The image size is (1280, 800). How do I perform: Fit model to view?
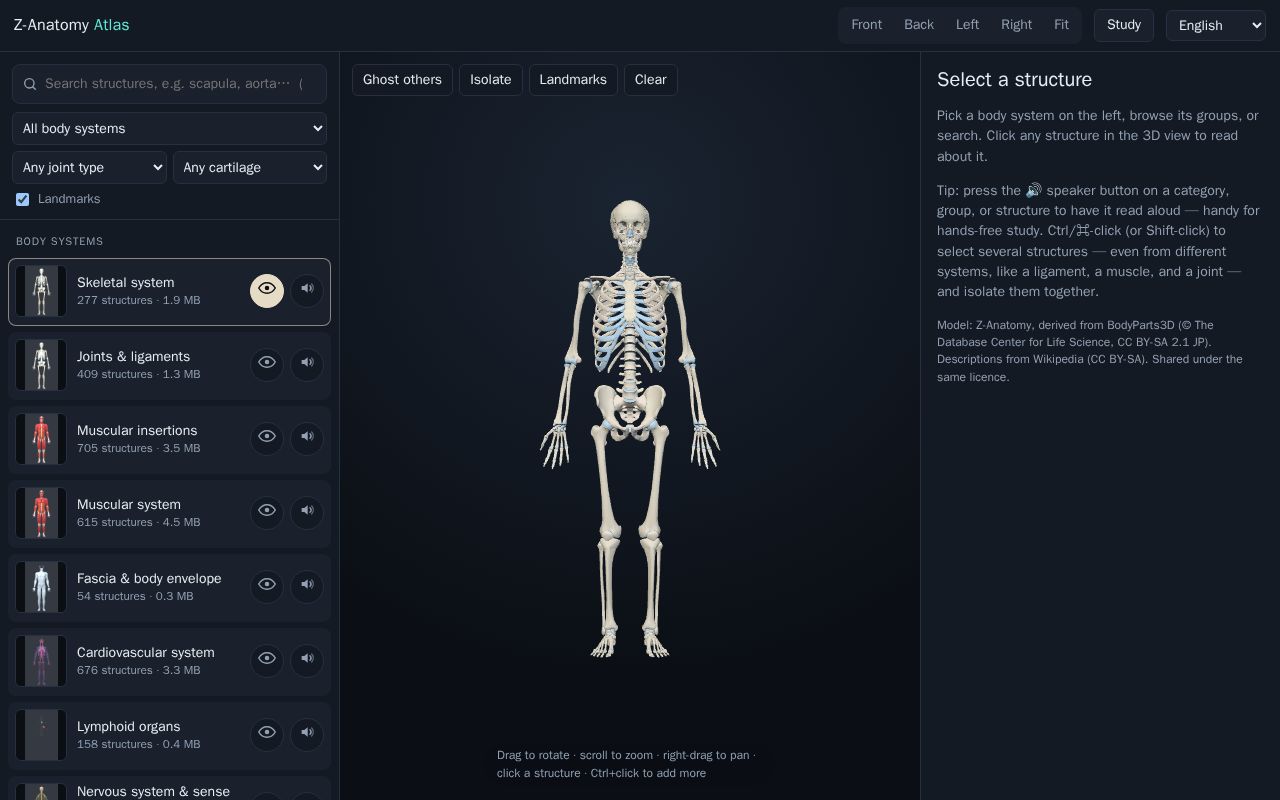(1061, 25)
